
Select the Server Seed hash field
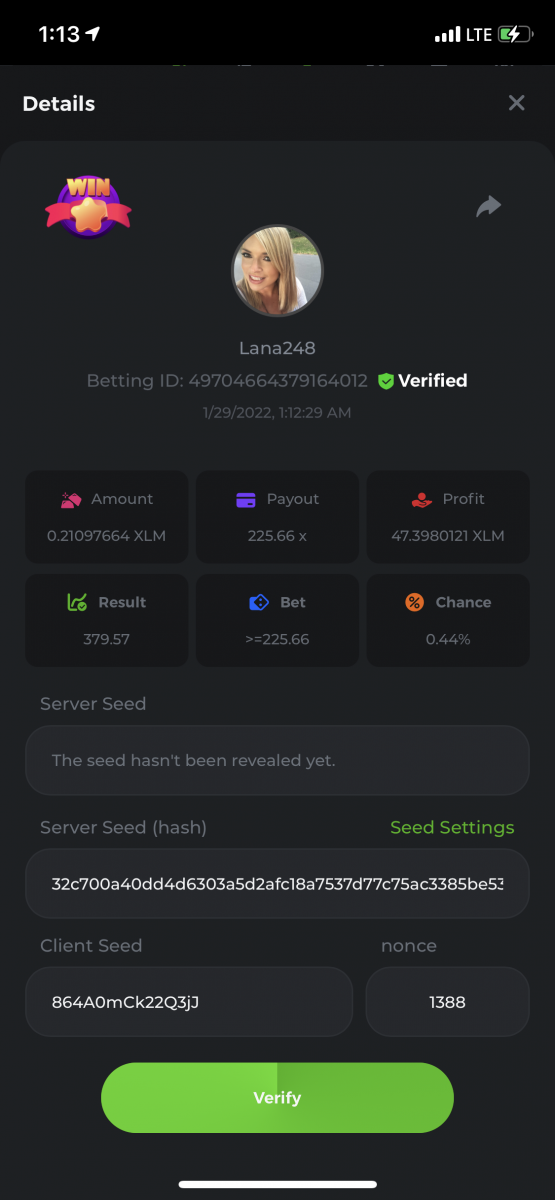coord(277,884)
